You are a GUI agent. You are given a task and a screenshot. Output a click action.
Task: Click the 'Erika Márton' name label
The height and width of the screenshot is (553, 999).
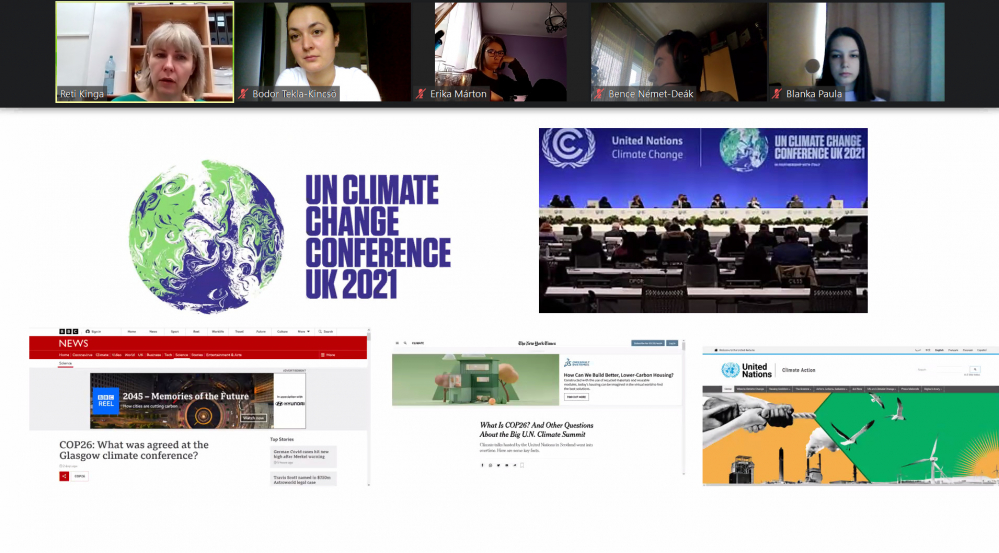point(458,94)
